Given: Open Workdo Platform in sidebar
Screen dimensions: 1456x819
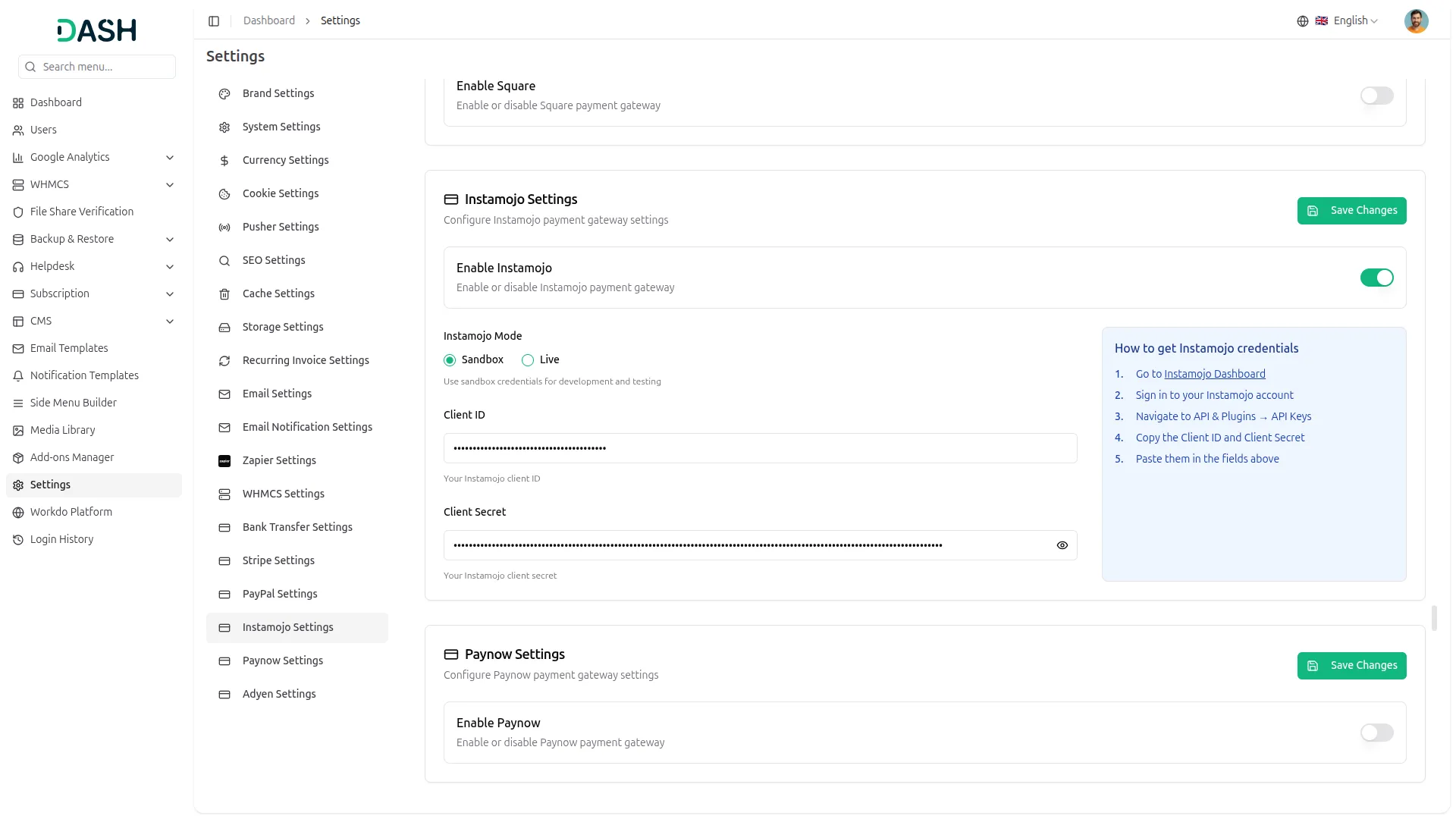Looking at the screenshot, I should pos(94,513).
